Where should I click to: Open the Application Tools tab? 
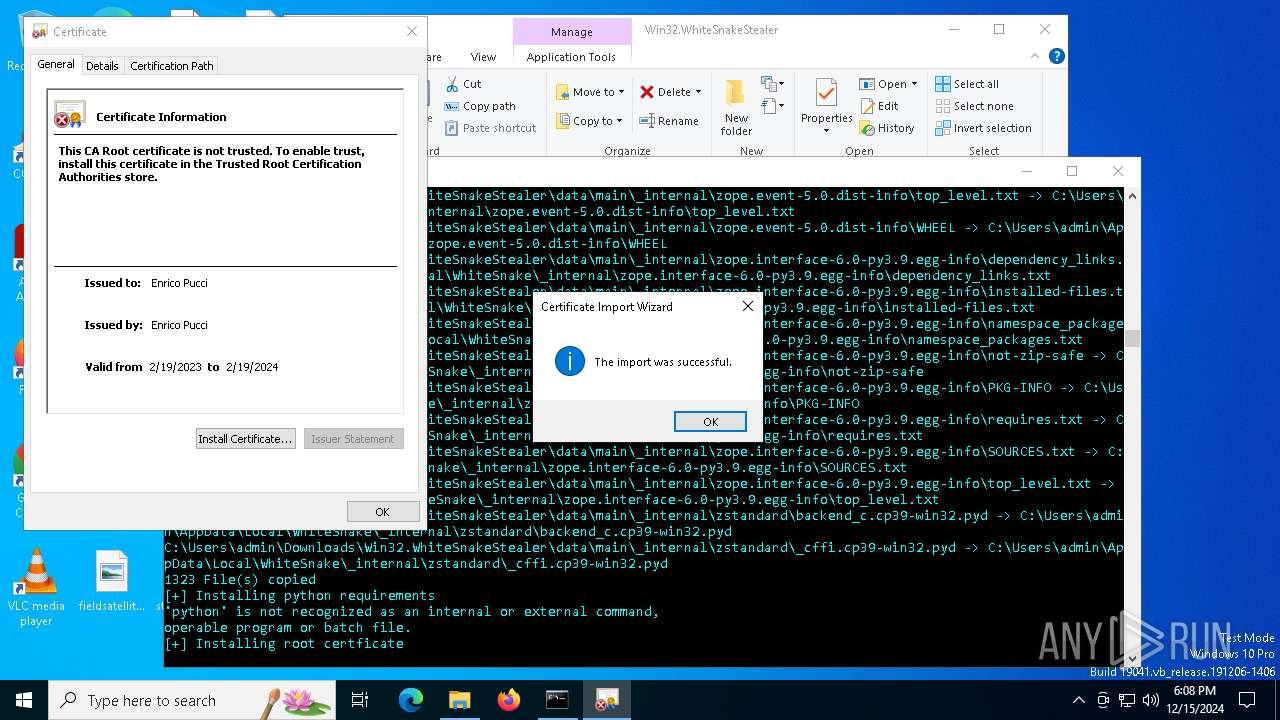pos(571,57)
